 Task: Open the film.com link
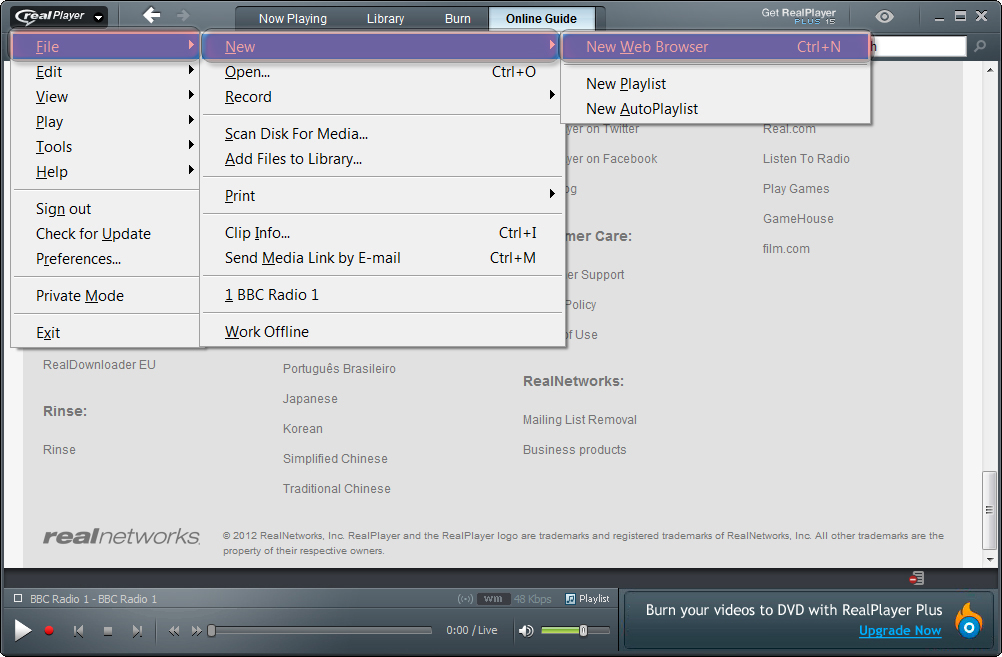786,249
